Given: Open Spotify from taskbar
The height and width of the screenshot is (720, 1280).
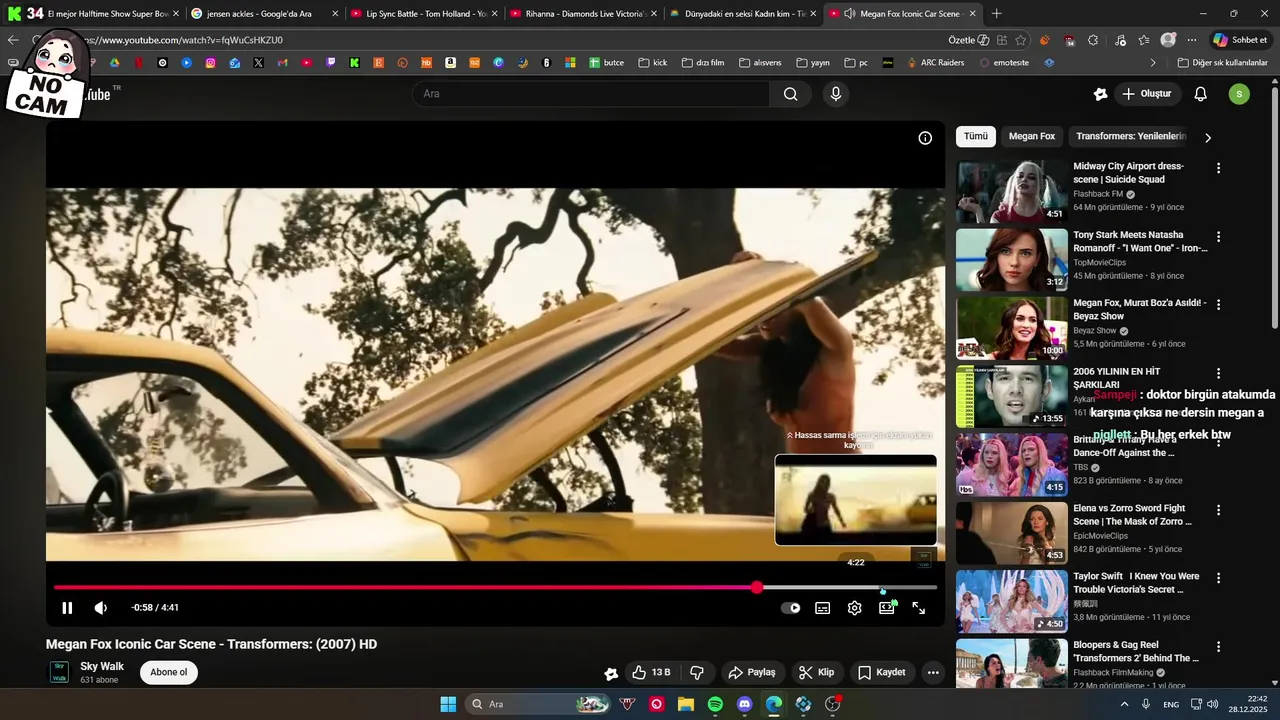Looking at the screenshot, I should click(x=715, y=704).
